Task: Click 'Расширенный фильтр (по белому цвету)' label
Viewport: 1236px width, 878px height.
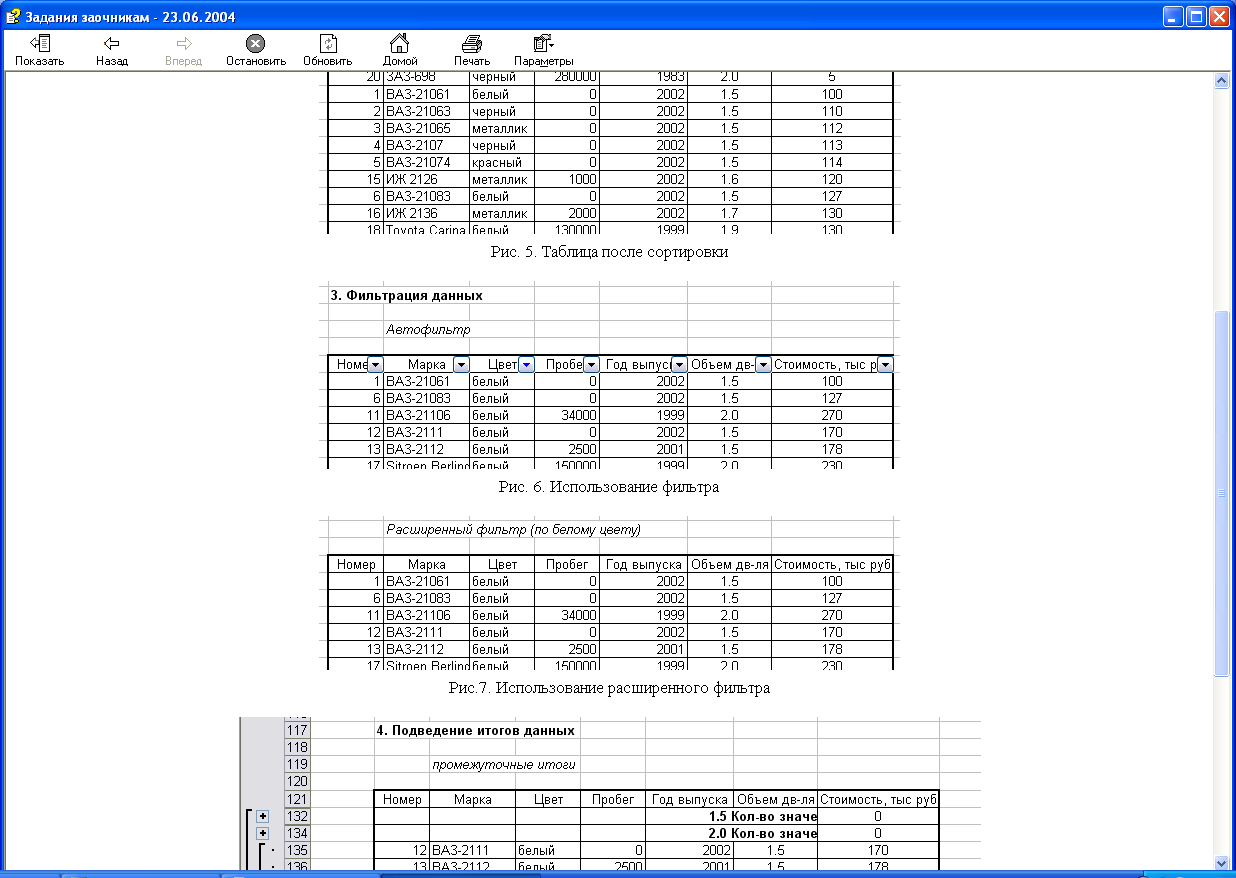Action: [x=513, y=529]
